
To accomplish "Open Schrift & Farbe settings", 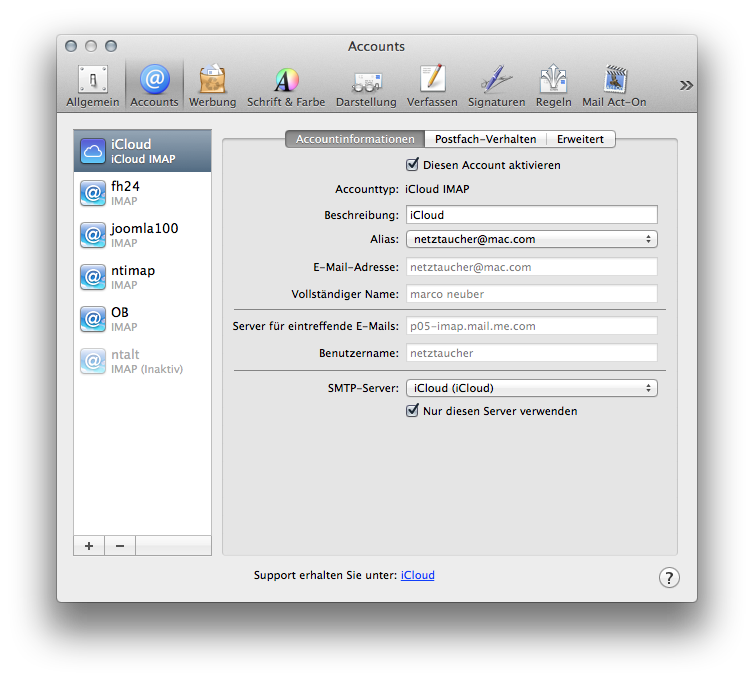I will (x=286, y=86).
